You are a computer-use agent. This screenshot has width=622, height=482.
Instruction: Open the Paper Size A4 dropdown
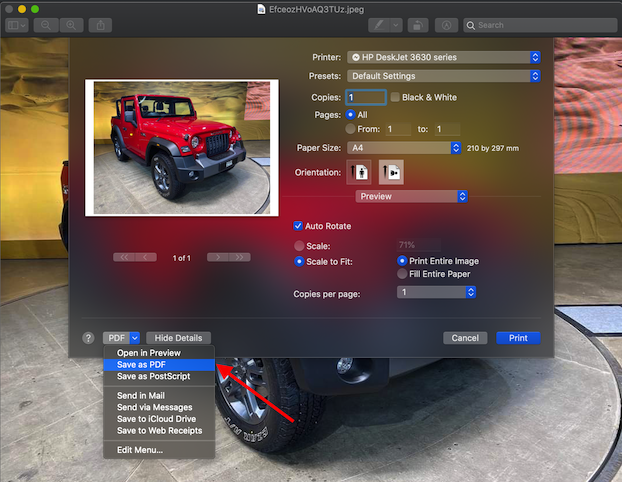(404, 148)
